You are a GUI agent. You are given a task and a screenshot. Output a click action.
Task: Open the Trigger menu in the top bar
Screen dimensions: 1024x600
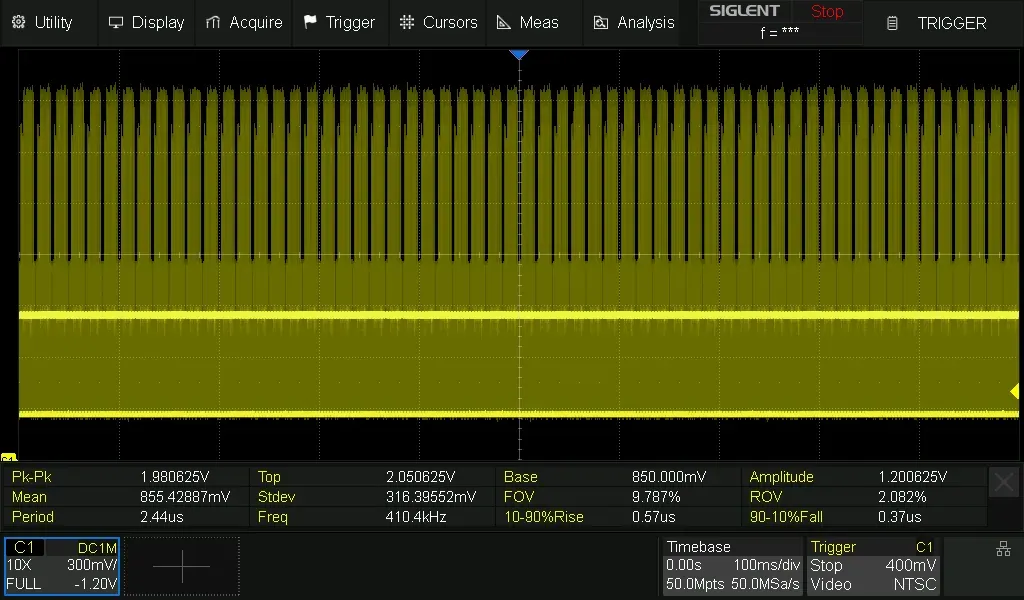coord(339,22)
